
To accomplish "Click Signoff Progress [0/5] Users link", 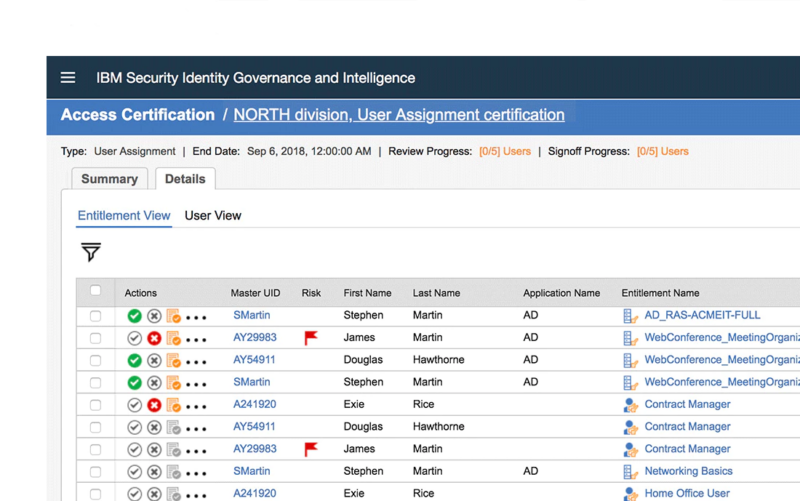I will [662, 152].
